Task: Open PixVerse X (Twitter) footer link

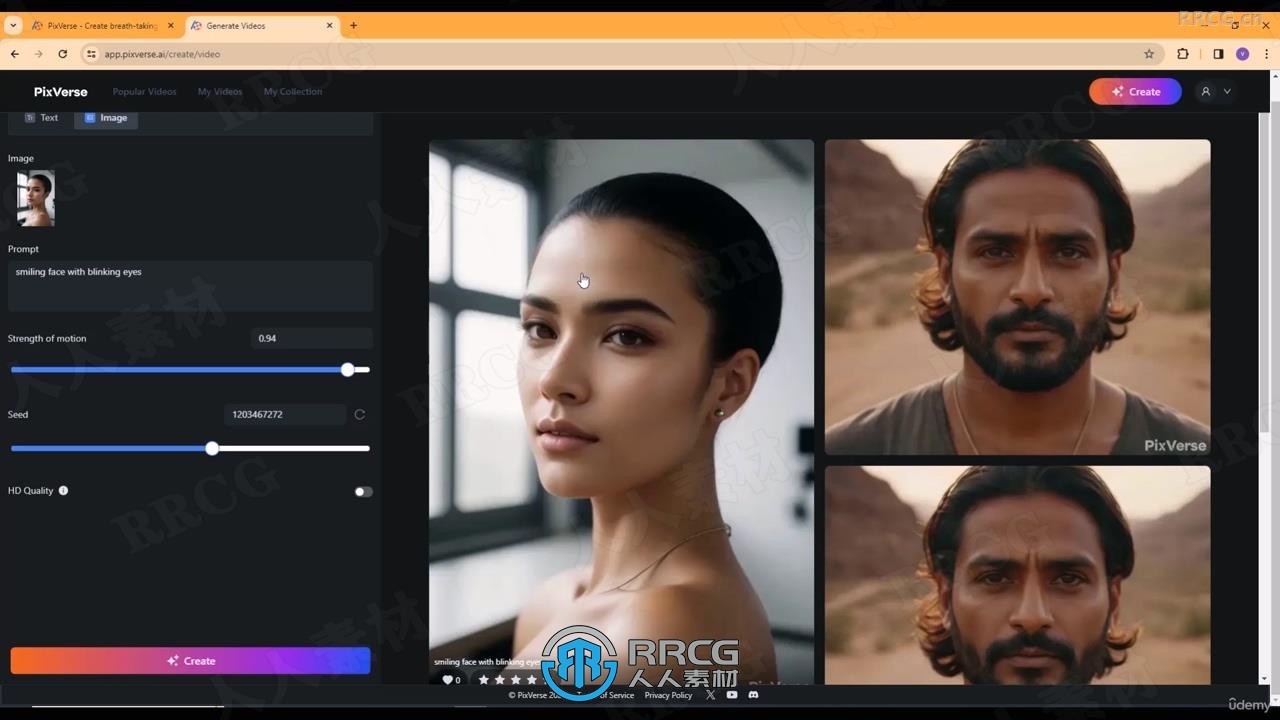Action: tap(710, 695)
